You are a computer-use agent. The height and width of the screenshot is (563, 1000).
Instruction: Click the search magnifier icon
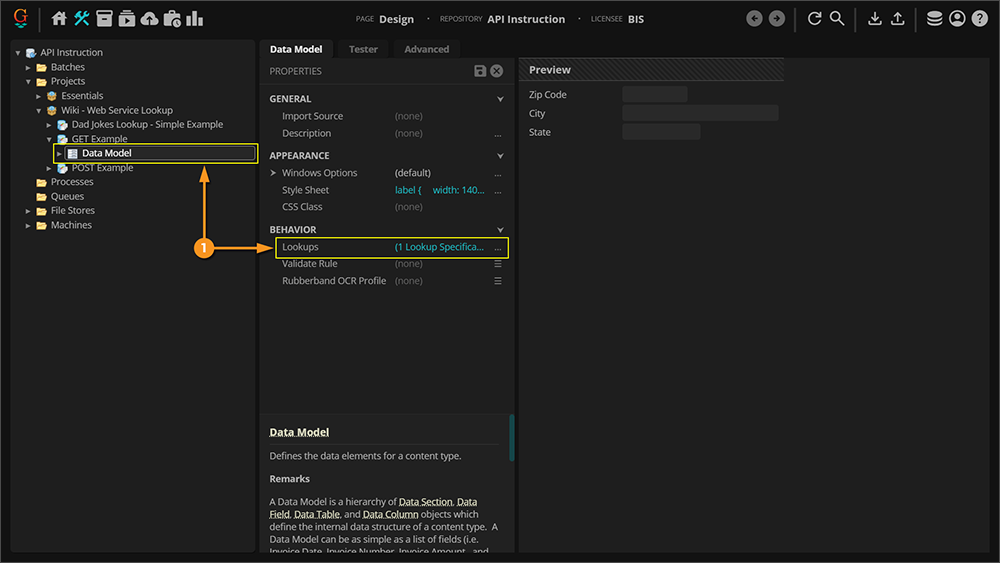(x=837, y=18)
